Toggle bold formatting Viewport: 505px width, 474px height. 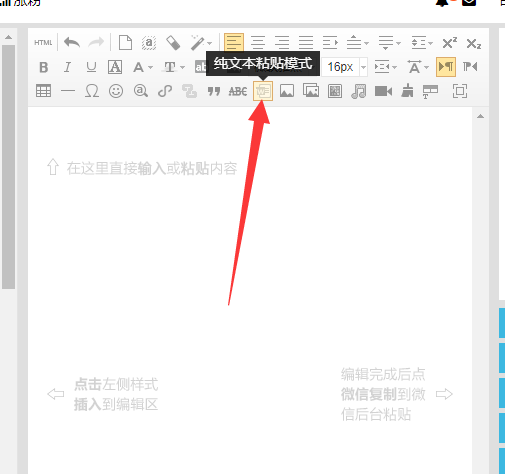pos(44,67)
